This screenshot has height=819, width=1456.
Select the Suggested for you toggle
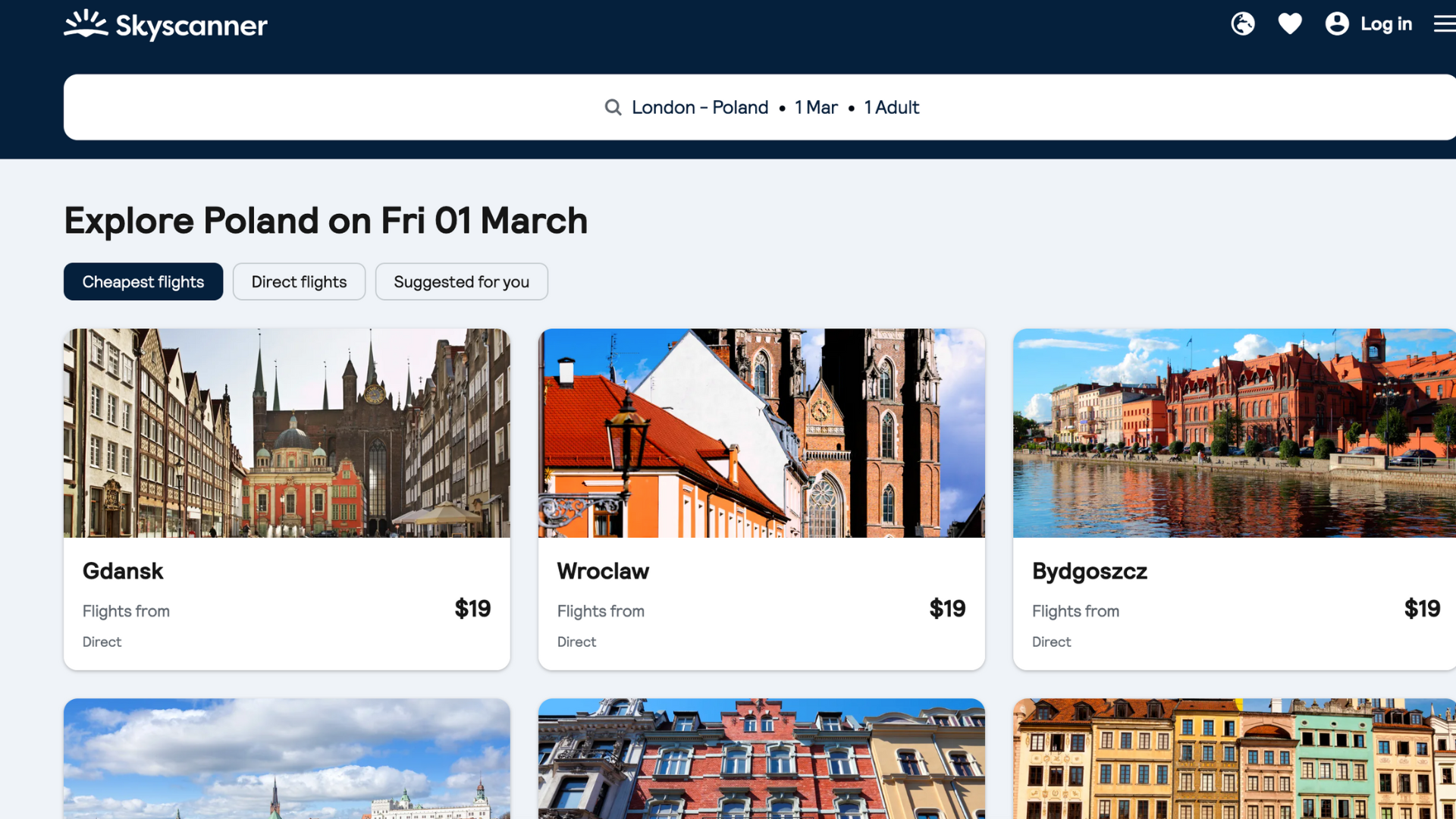pos(461,281)
